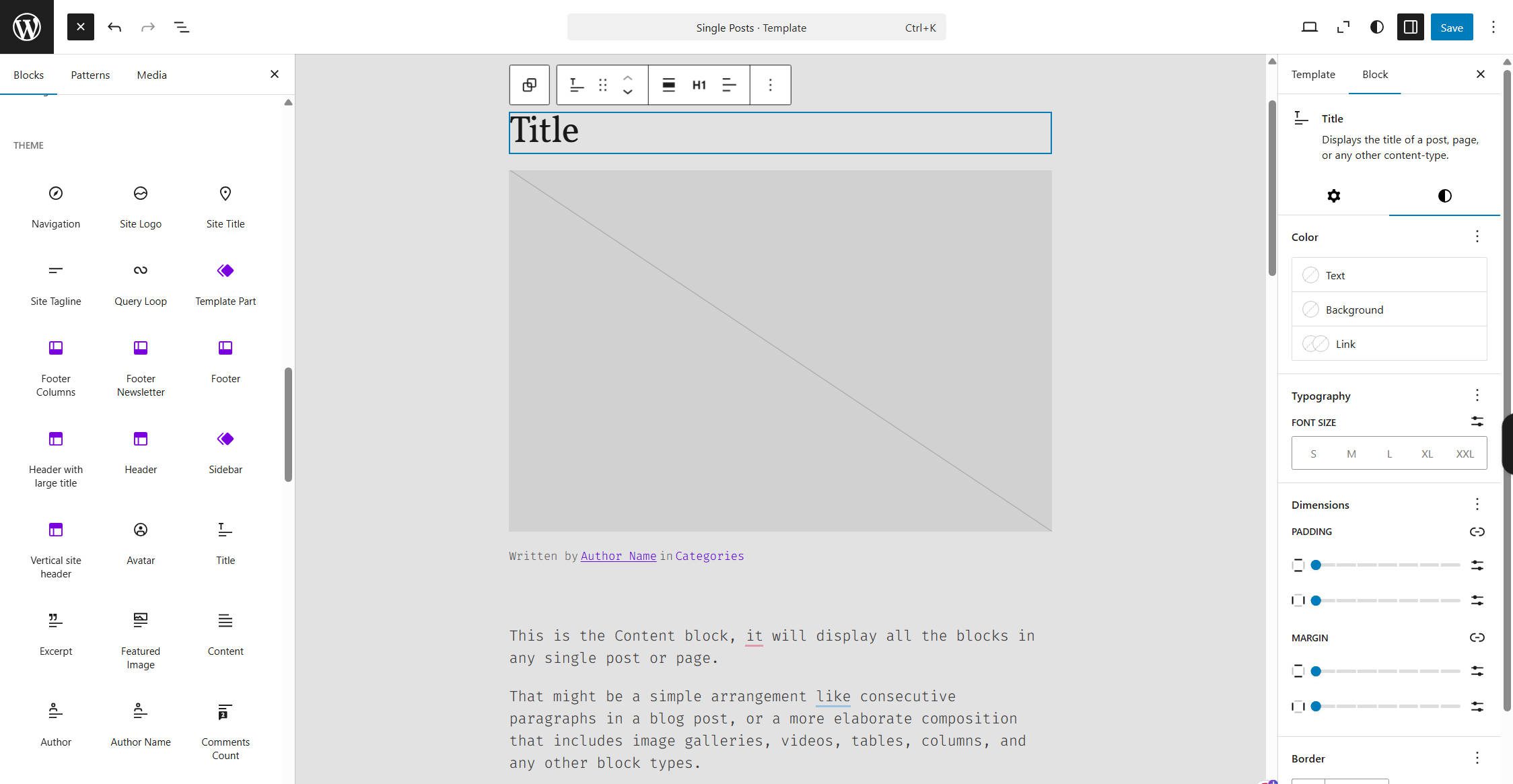This screenshot has height=784, width=1513.
Task: Open the block alignment dropdown
Action: click(668, 85)
